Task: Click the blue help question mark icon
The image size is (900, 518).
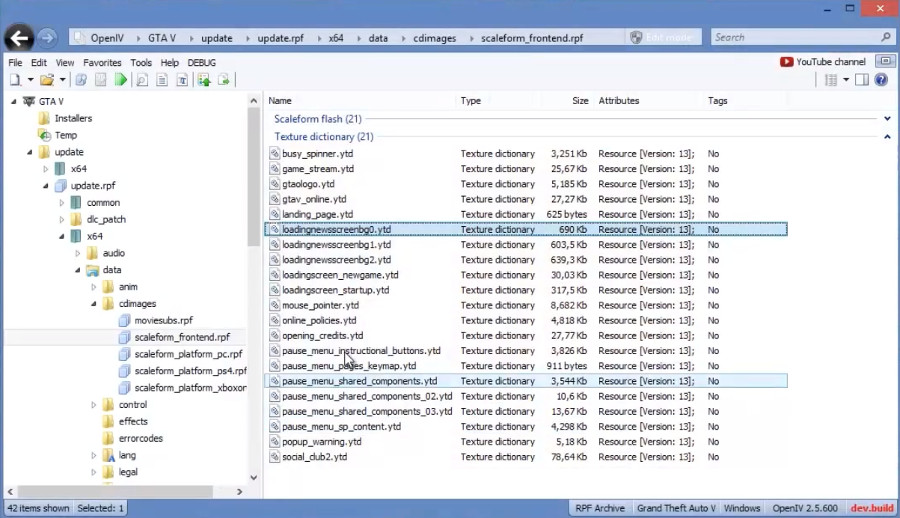Action: coord(882,80)
